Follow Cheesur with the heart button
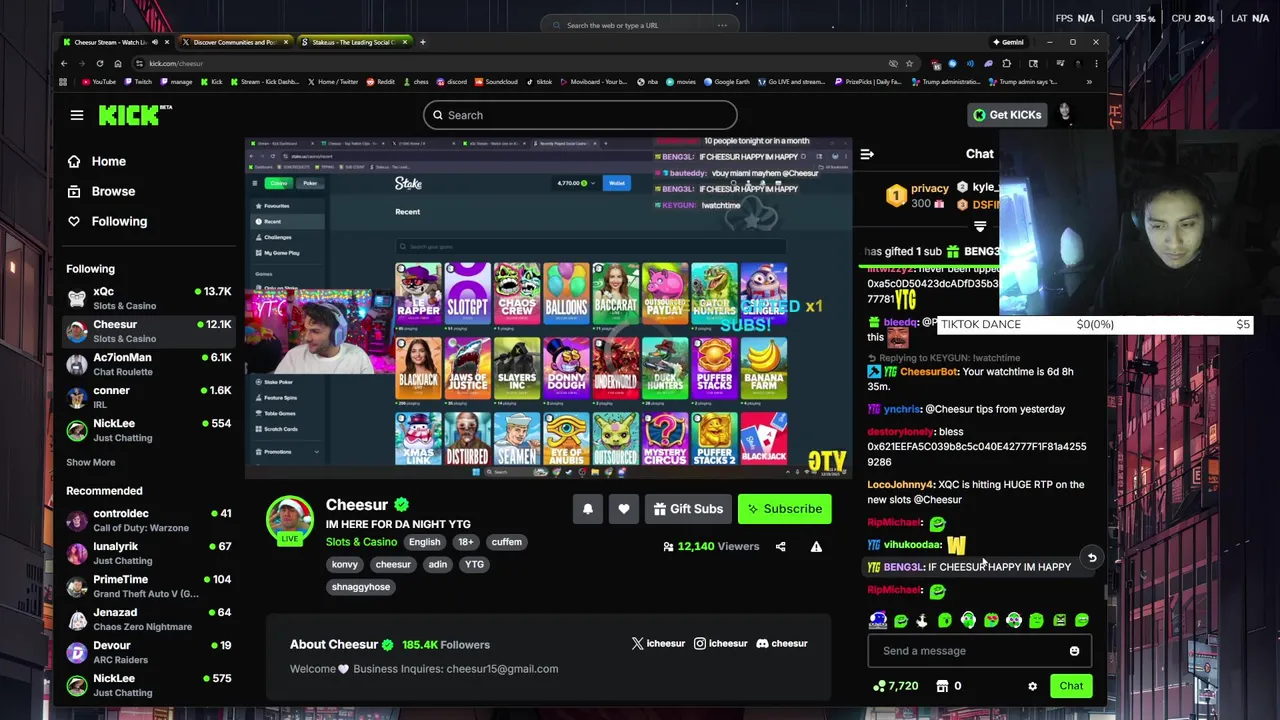The width and height of the screenshot is (1280, 720). [624, 509]
